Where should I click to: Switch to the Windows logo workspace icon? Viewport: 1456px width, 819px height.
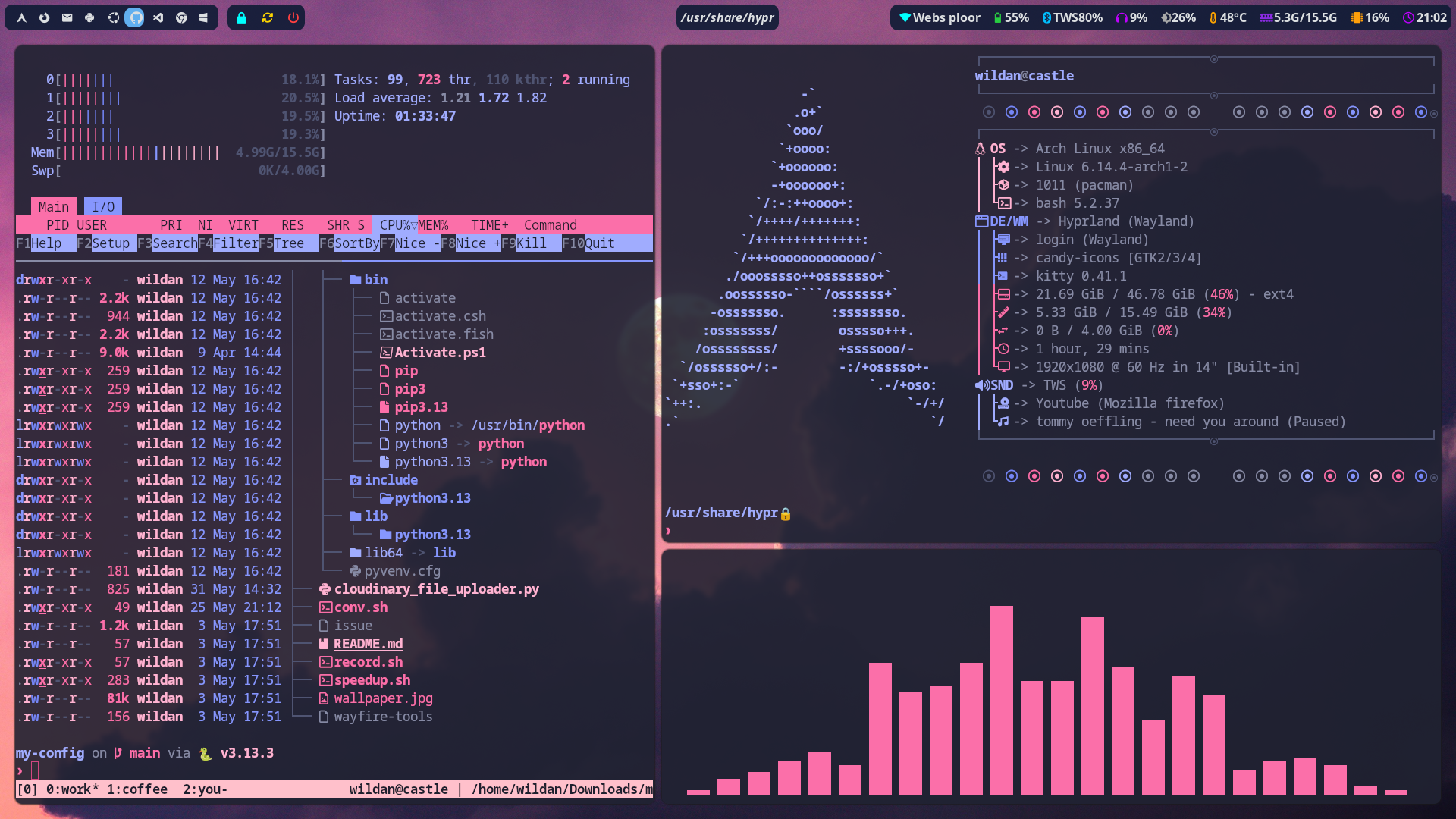click(203, 17)
